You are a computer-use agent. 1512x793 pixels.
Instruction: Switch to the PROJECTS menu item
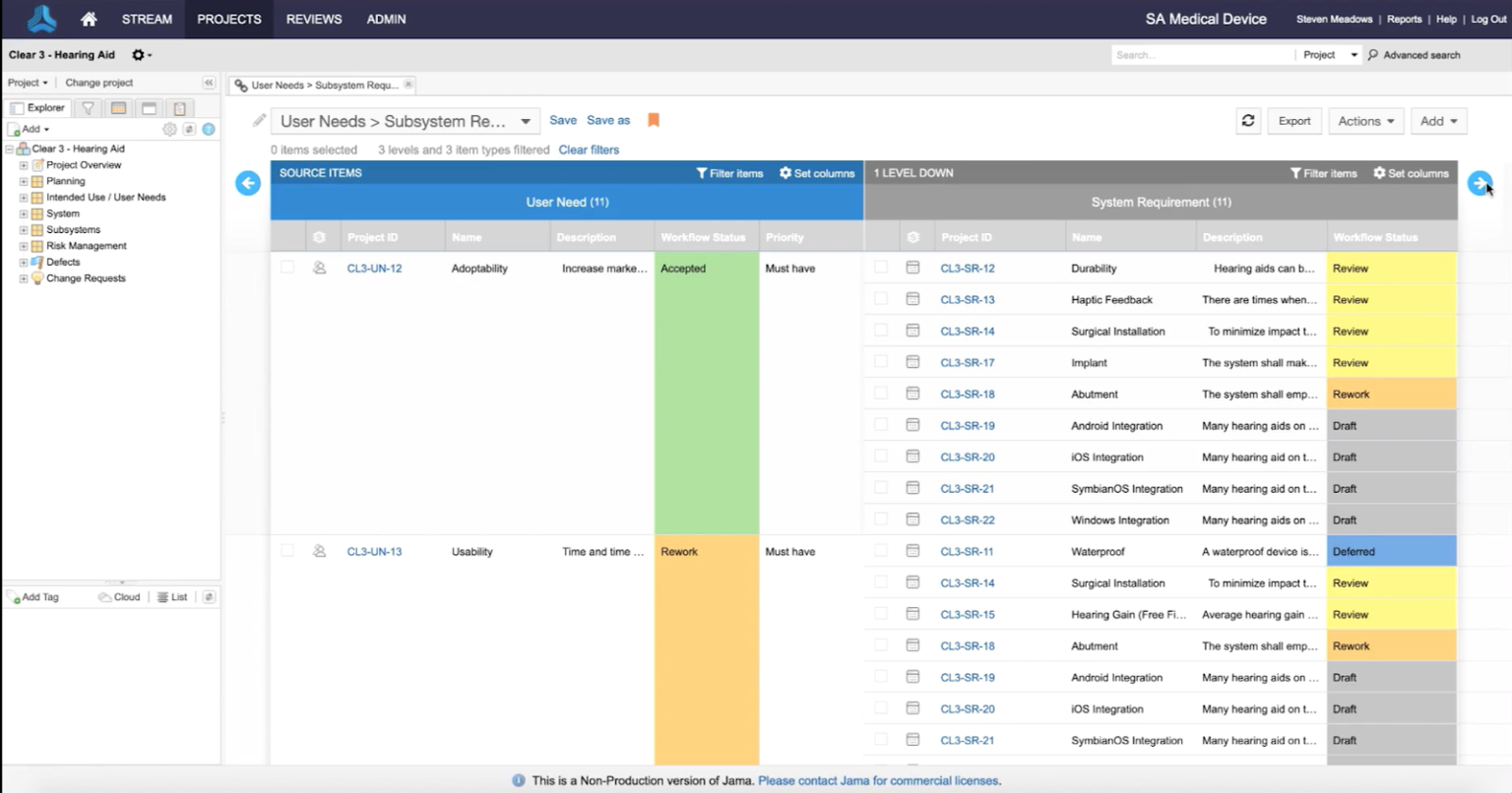[x=227, y=19]
